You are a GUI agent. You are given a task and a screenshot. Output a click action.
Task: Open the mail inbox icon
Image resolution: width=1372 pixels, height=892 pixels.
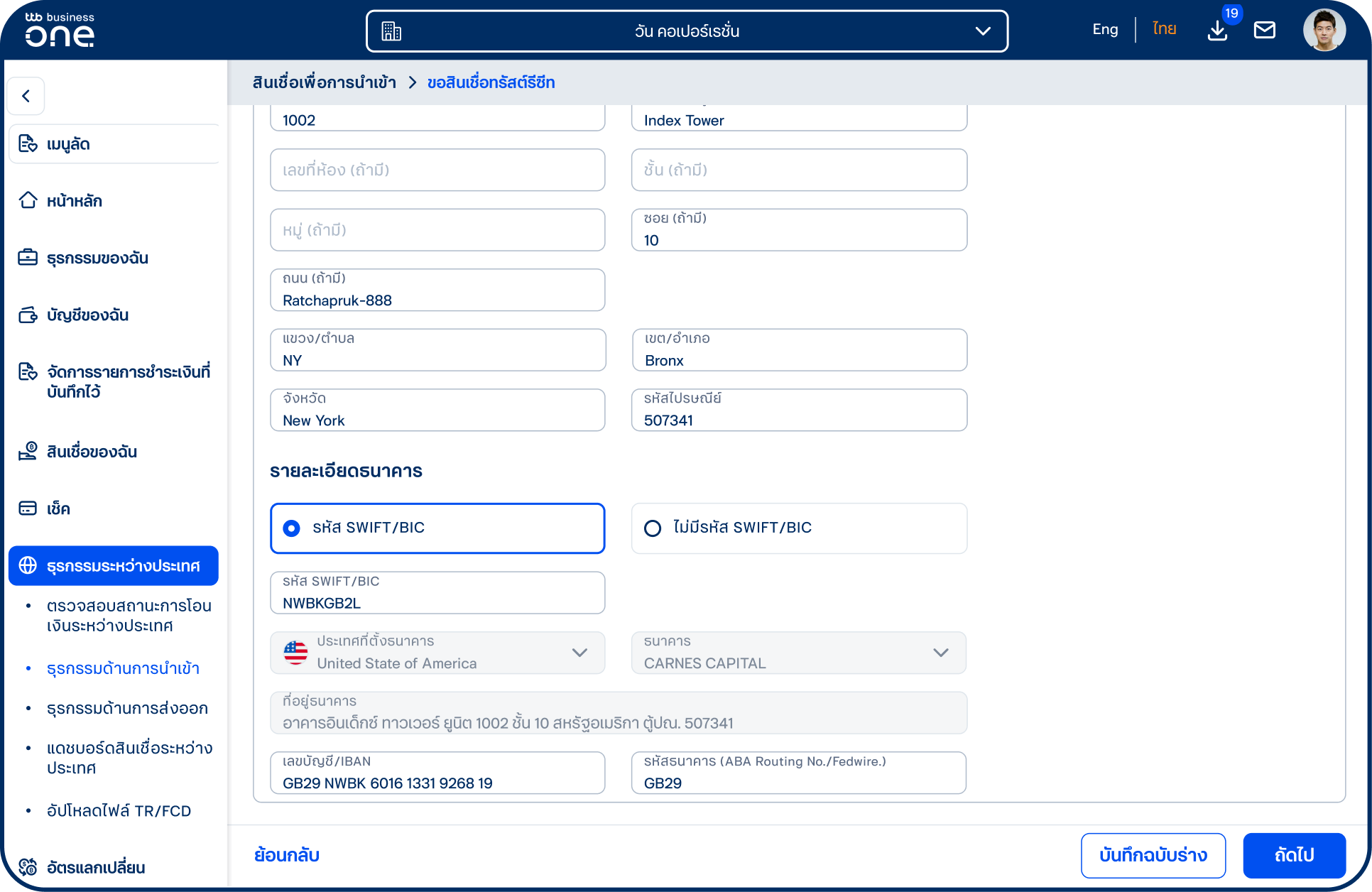pos(1264,30)
